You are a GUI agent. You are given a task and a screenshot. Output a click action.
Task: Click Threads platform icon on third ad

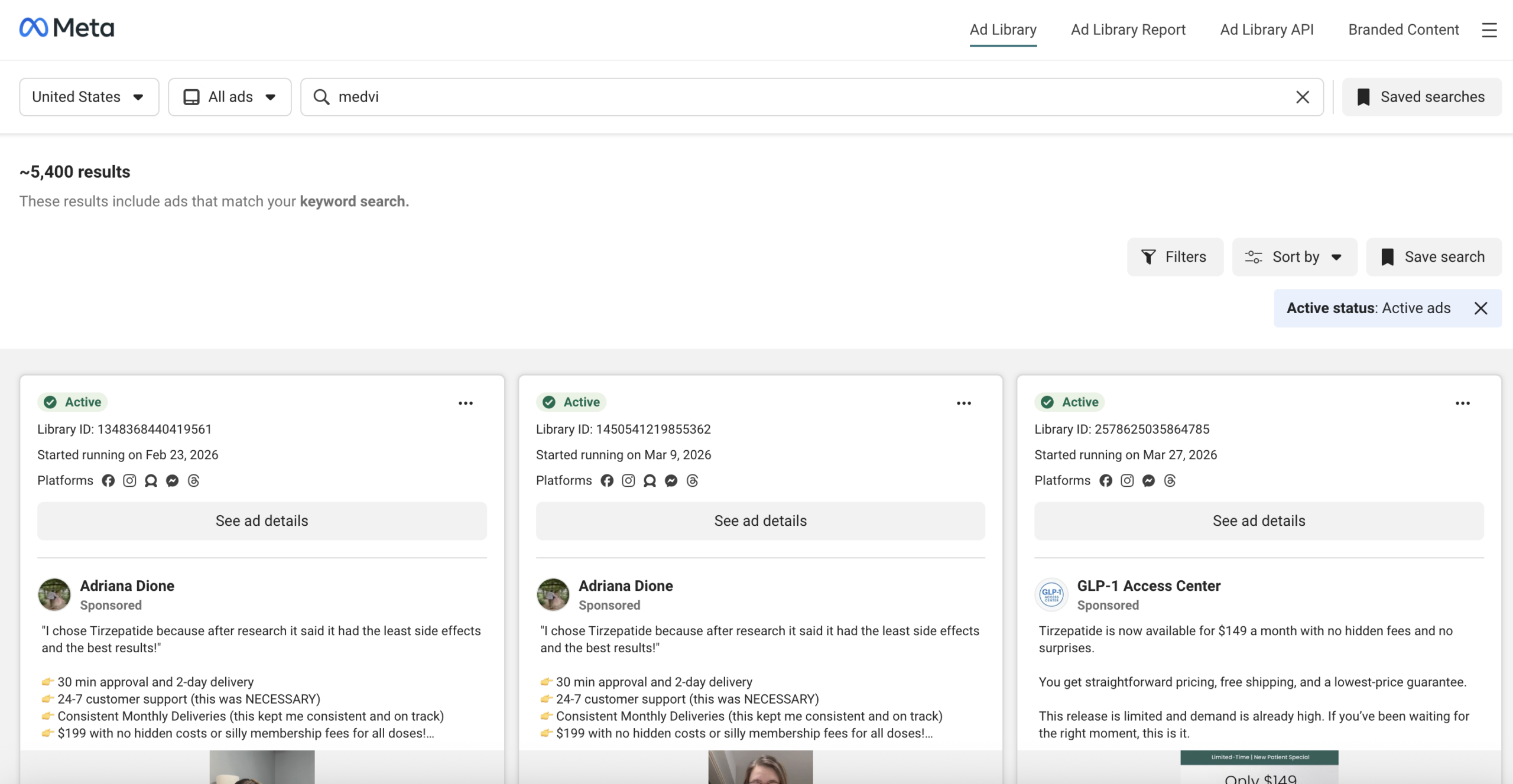coord(1170,480)
